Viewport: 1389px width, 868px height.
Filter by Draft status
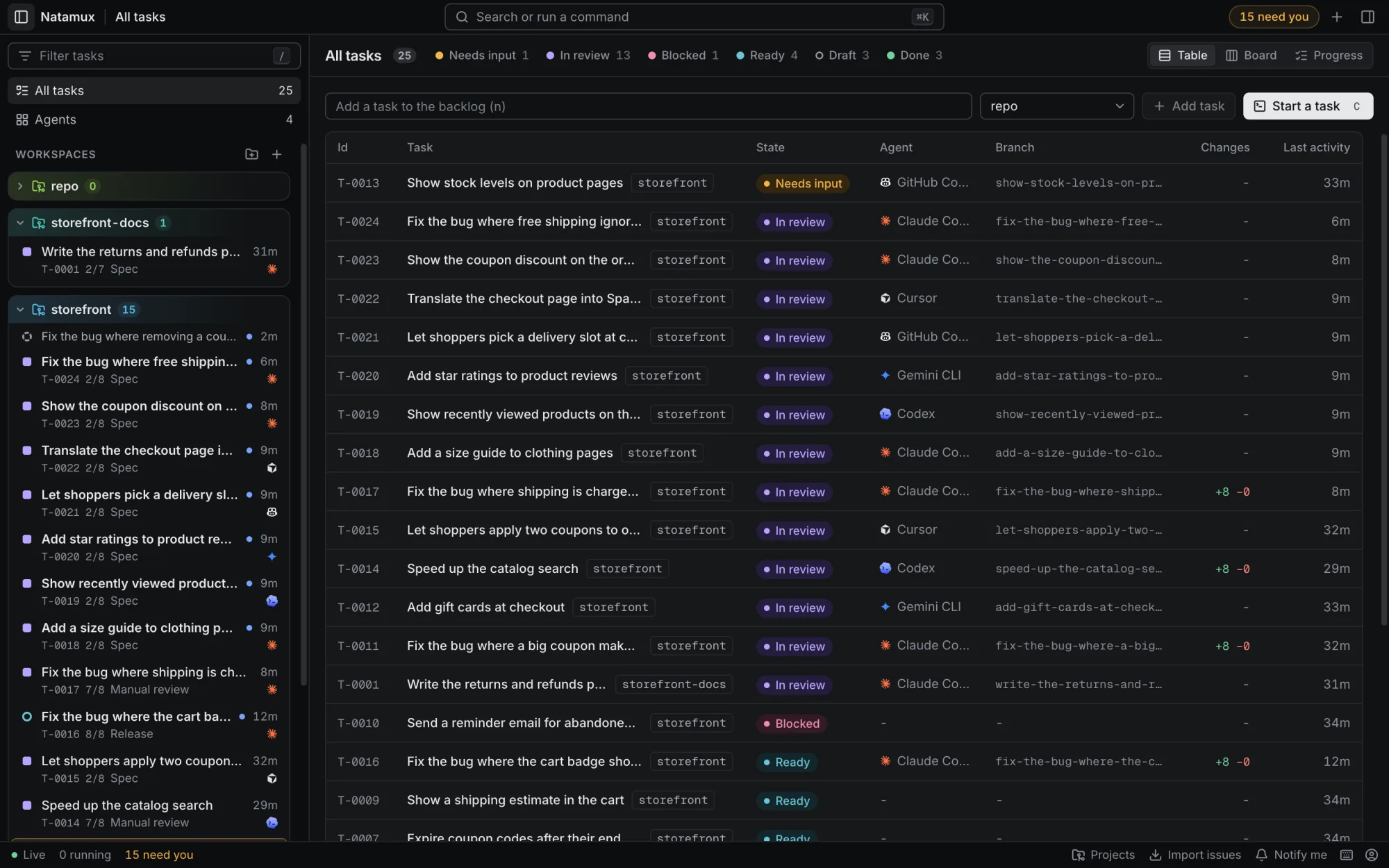(x=842, y=56)
